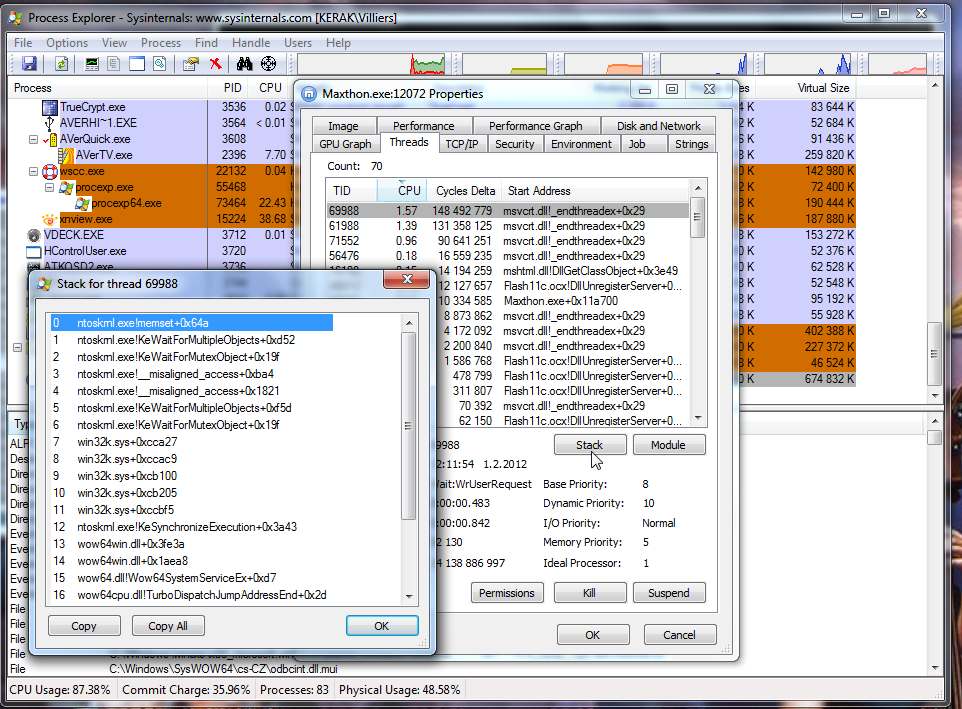Open the Handle menu
Screen dimensions: 962x709
(x=251, y=43)
